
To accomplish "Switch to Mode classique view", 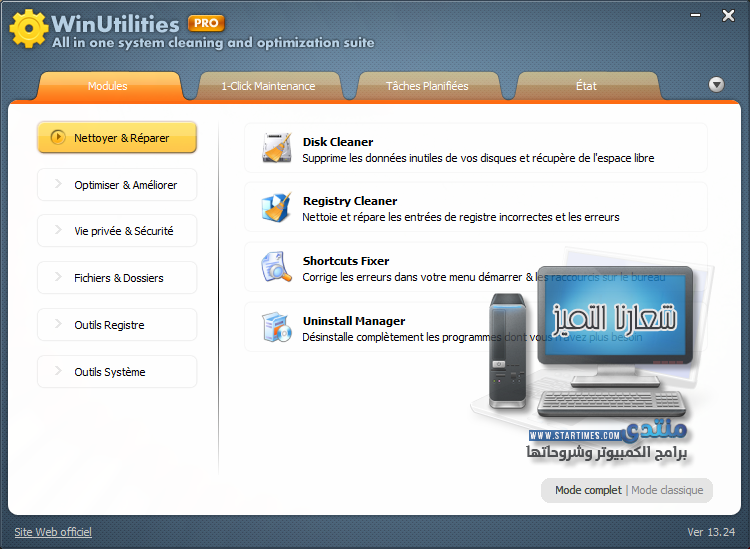I will click(x=667, y=490).
